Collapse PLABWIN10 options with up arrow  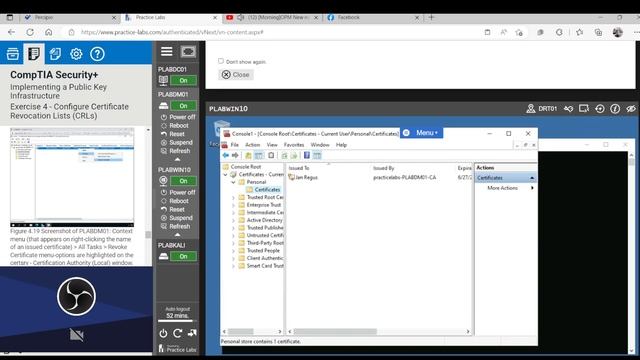pos(177,235)
